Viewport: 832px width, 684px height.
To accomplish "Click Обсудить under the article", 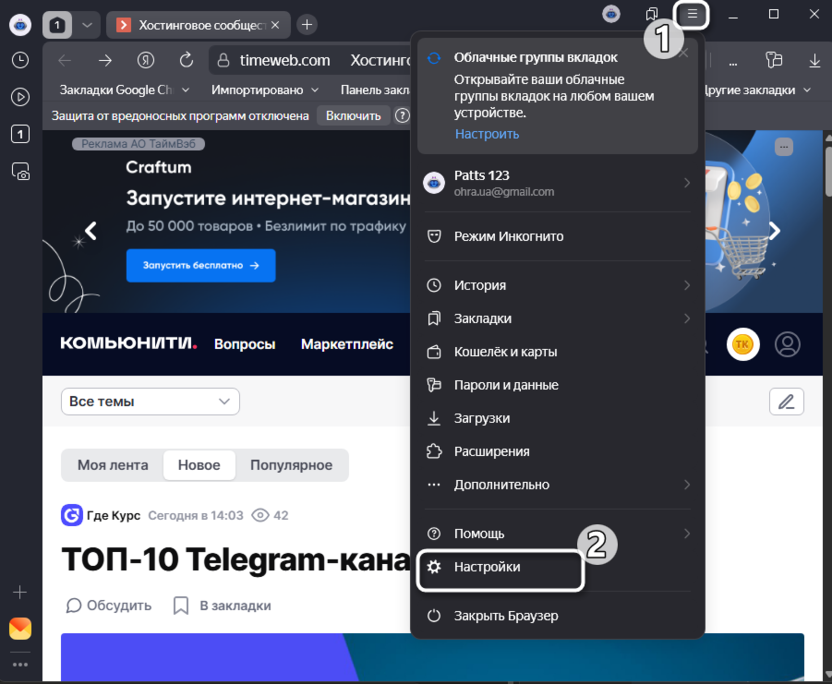I will pos(109,605).
